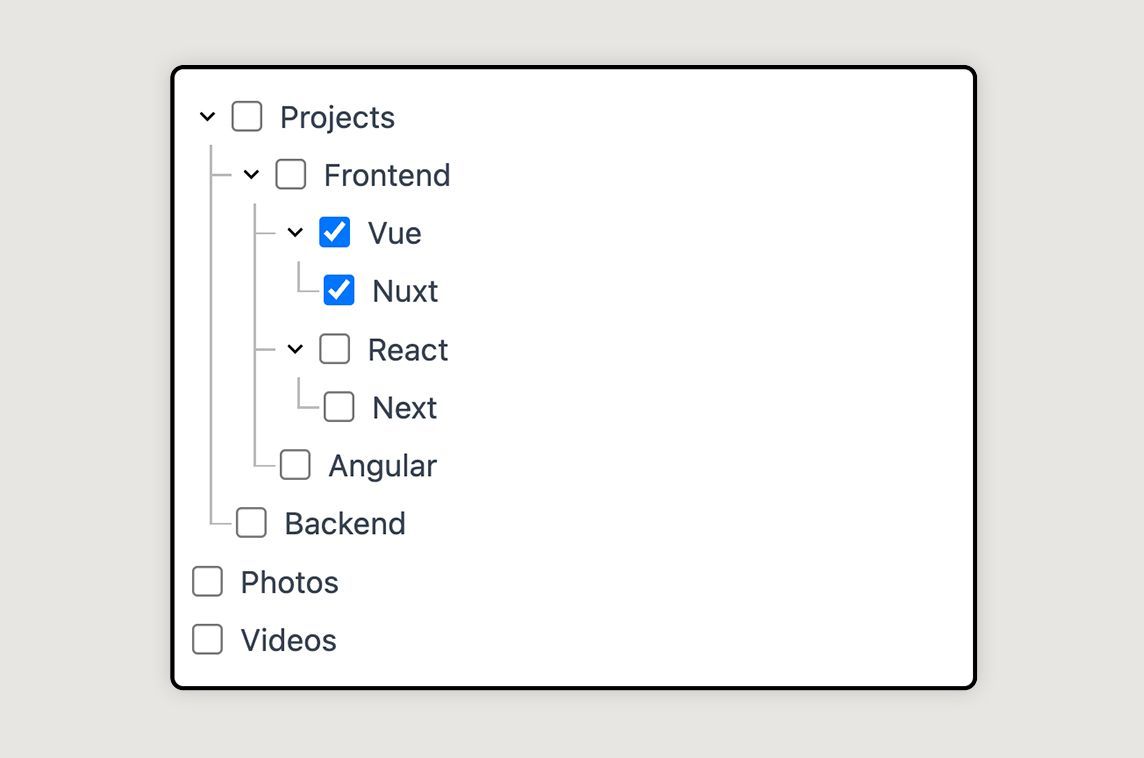
Task: Collapse the Frontend node chevron
Action: 251,175
